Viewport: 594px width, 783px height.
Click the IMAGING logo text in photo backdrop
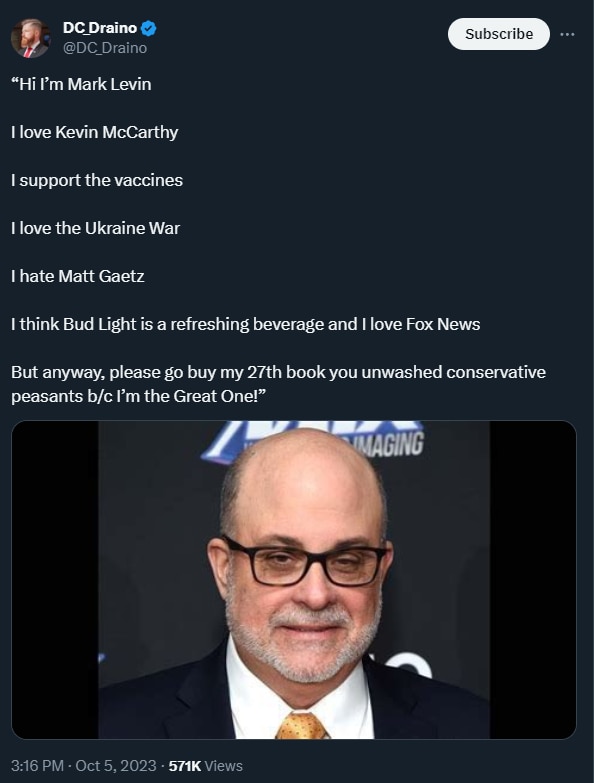pyautogui.click(x=388, y=443)
